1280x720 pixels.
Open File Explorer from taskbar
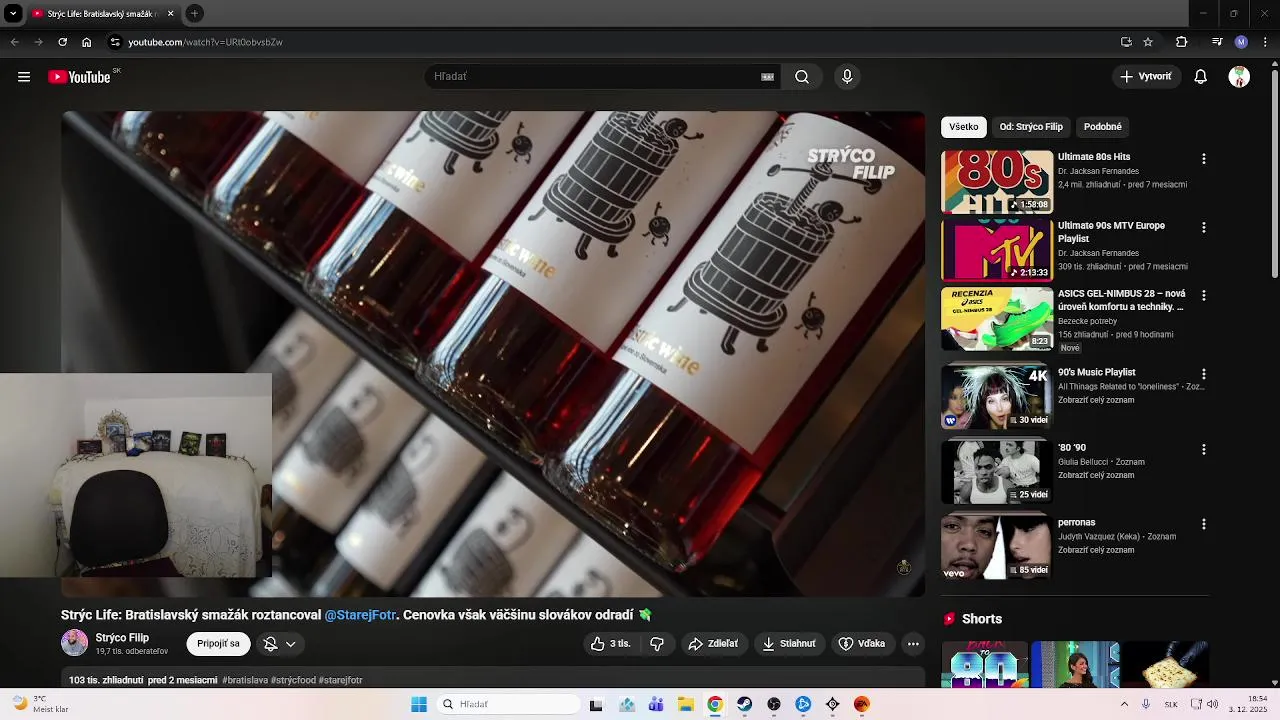pyautogui.click(x=685, y=704)
